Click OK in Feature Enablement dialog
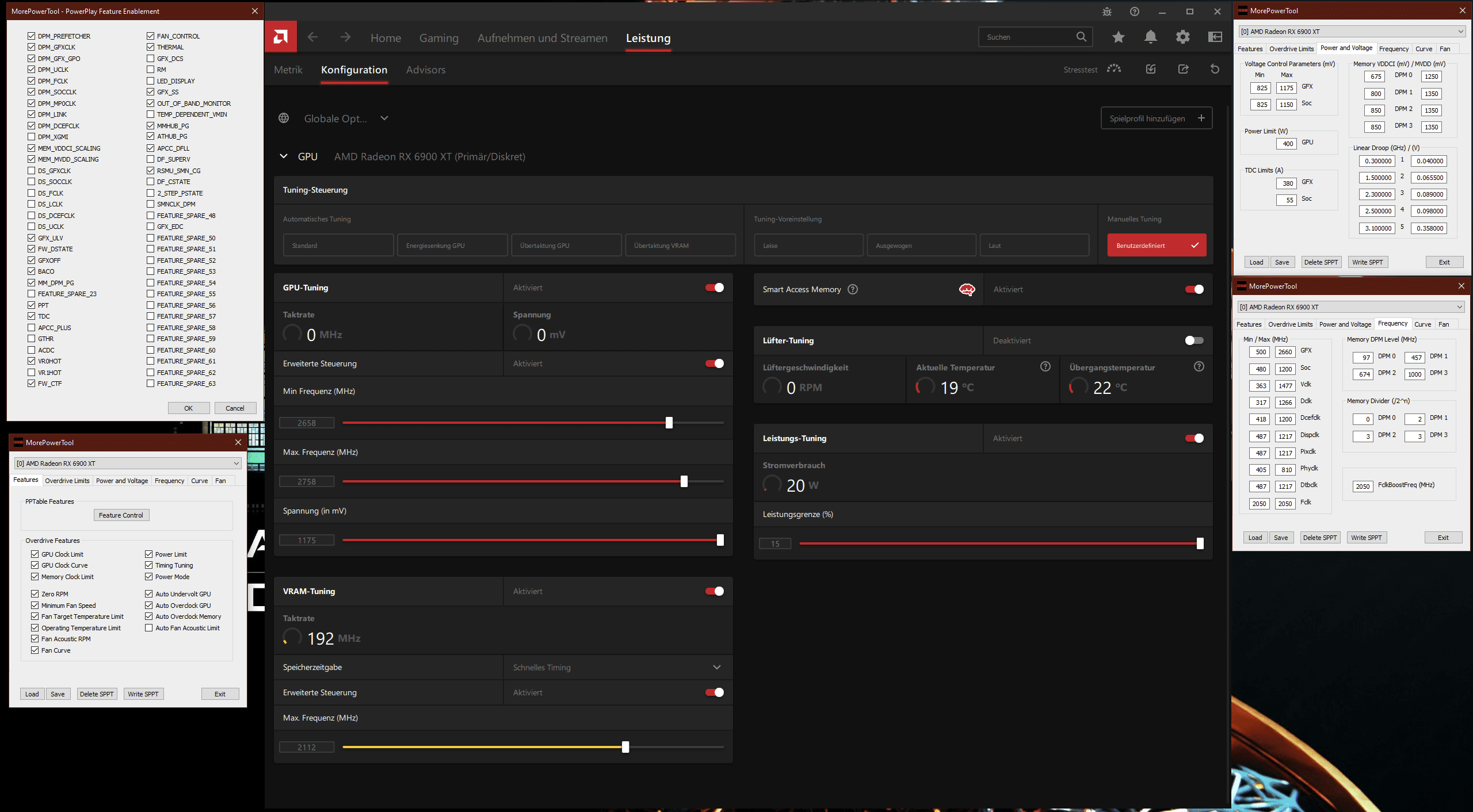 click(188, 408)
